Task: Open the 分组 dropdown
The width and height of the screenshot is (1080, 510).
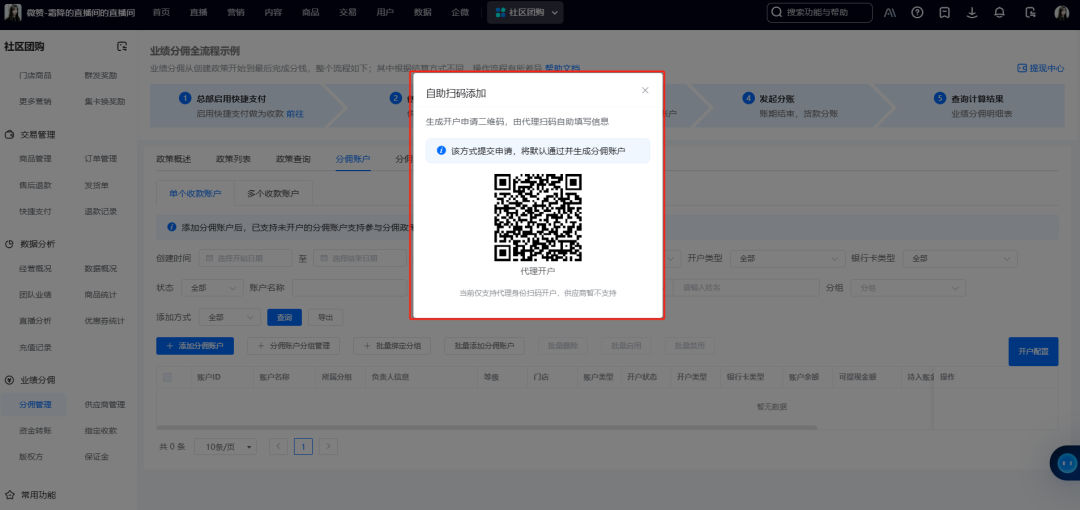Action: 908,287
